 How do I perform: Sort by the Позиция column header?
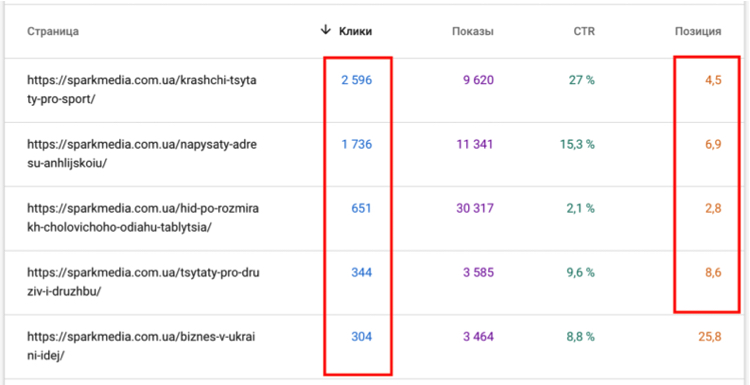(x=698, y=32)
